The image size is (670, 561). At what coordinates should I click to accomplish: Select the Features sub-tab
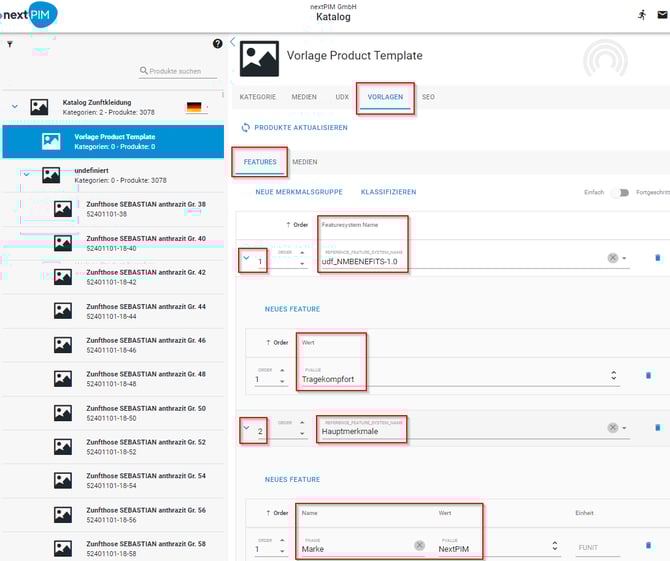(260, 162)
